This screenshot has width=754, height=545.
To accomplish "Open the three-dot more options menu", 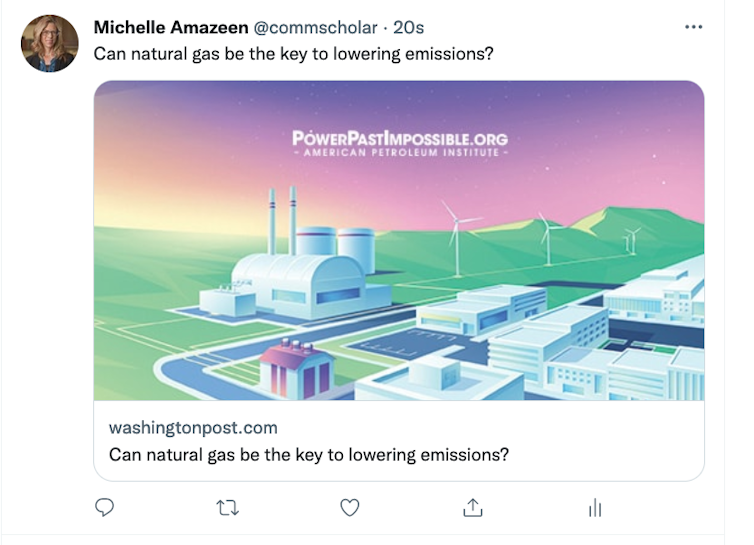I will [x=693, y=27].
